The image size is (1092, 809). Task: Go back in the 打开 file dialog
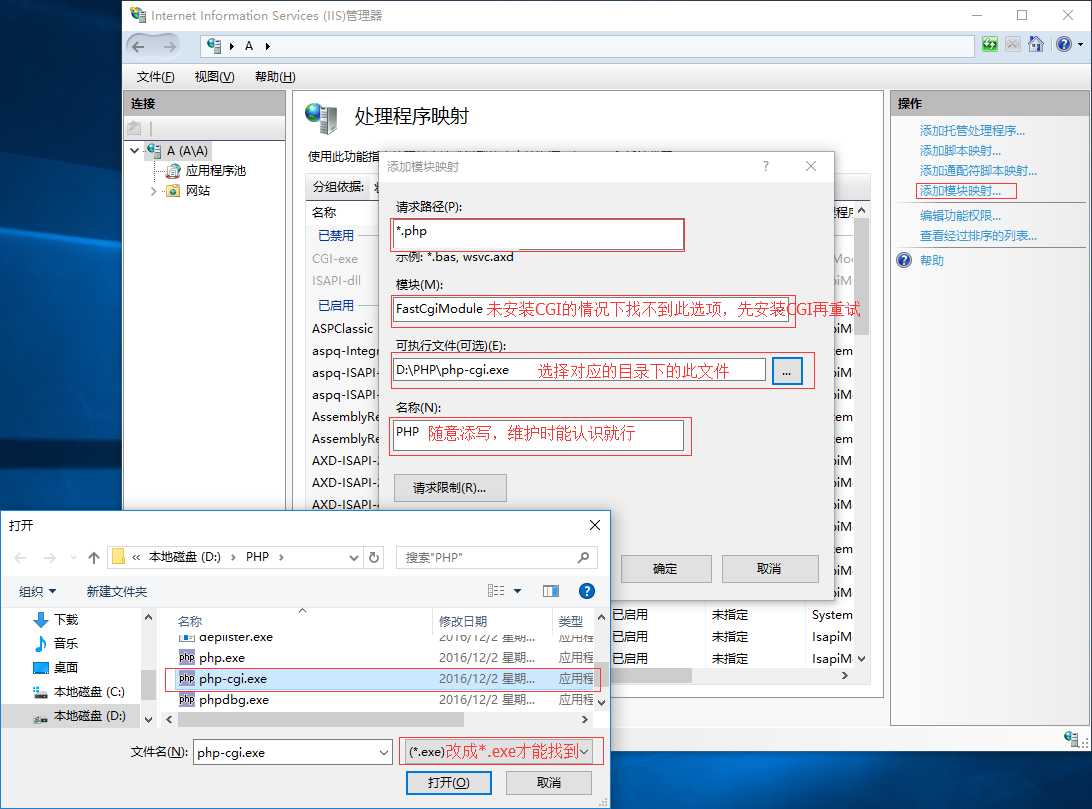pyautogui.click(x=21, y=558)
